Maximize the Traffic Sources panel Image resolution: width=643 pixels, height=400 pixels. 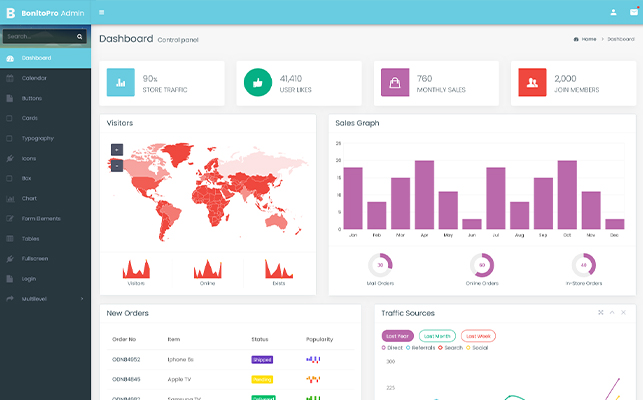(601, 313)
